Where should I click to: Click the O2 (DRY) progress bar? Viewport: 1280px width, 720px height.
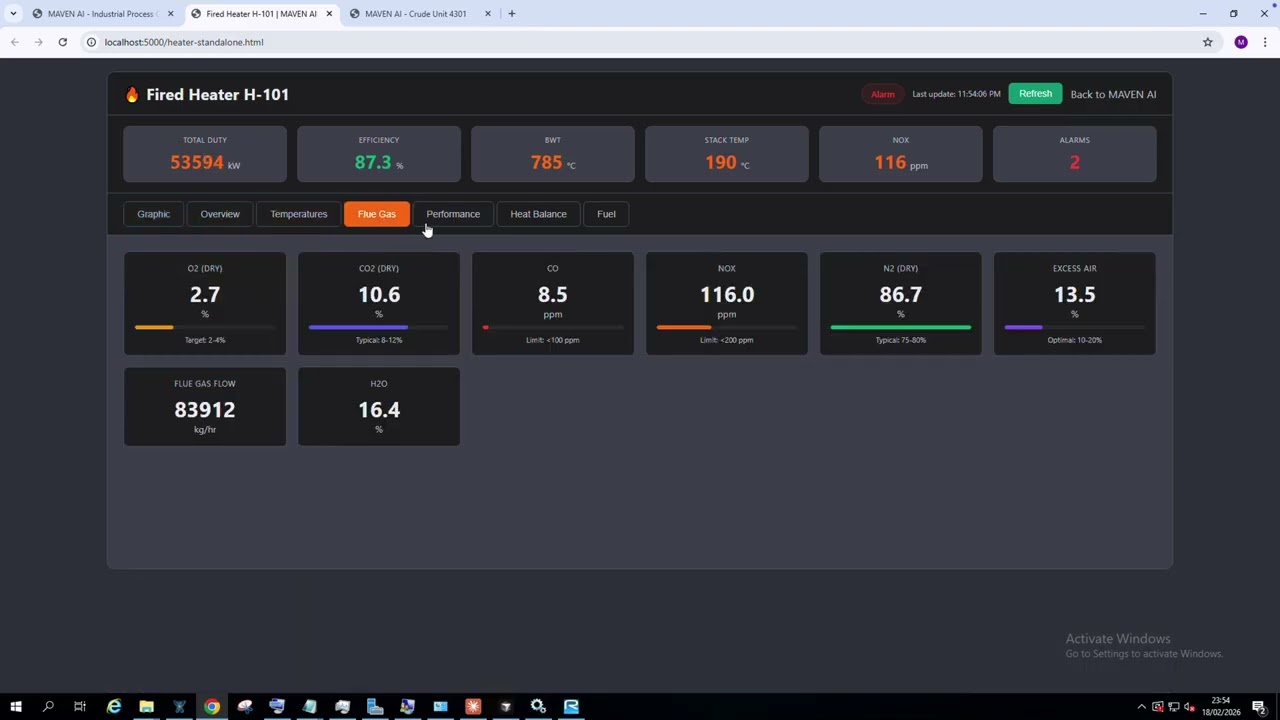pyautogui.click(x=205, y=327)
